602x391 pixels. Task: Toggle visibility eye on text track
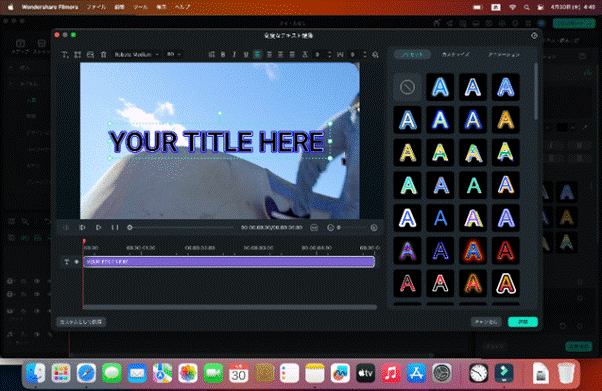pyautogui.click(x=76, y=262)
